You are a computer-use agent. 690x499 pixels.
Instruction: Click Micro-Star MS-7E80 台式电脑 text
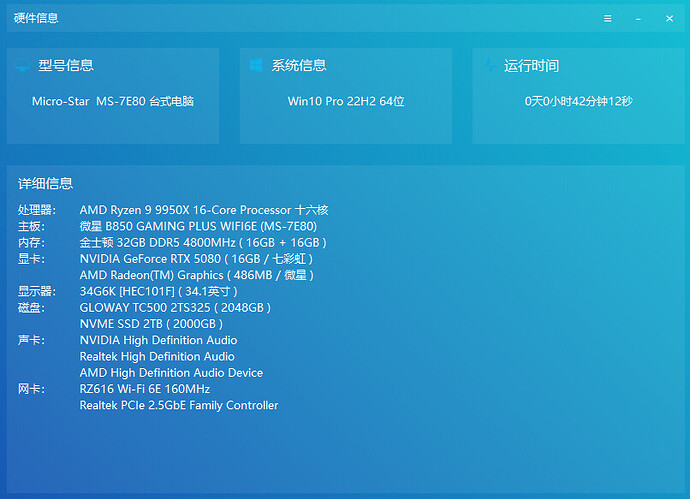click(x=113, y=101)
